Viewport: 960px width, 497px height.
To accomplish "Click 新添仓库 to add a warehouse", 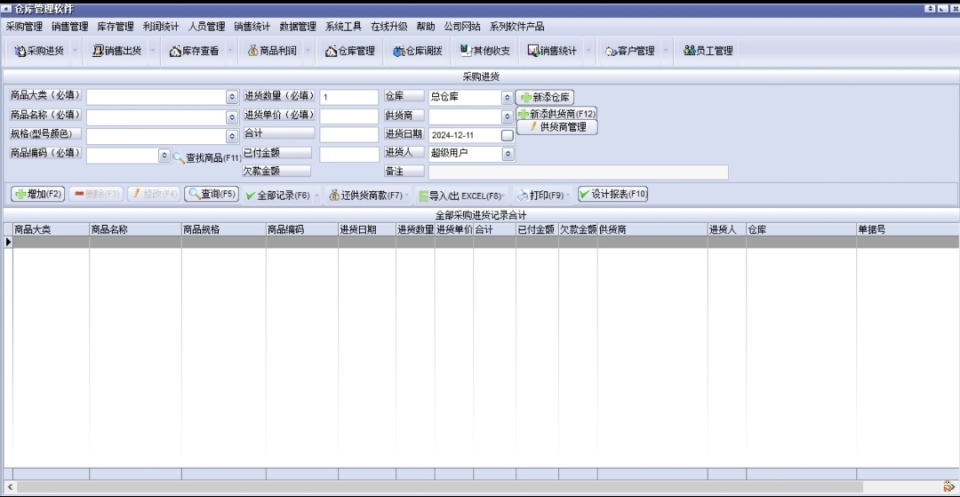I will tap(545, 98).
